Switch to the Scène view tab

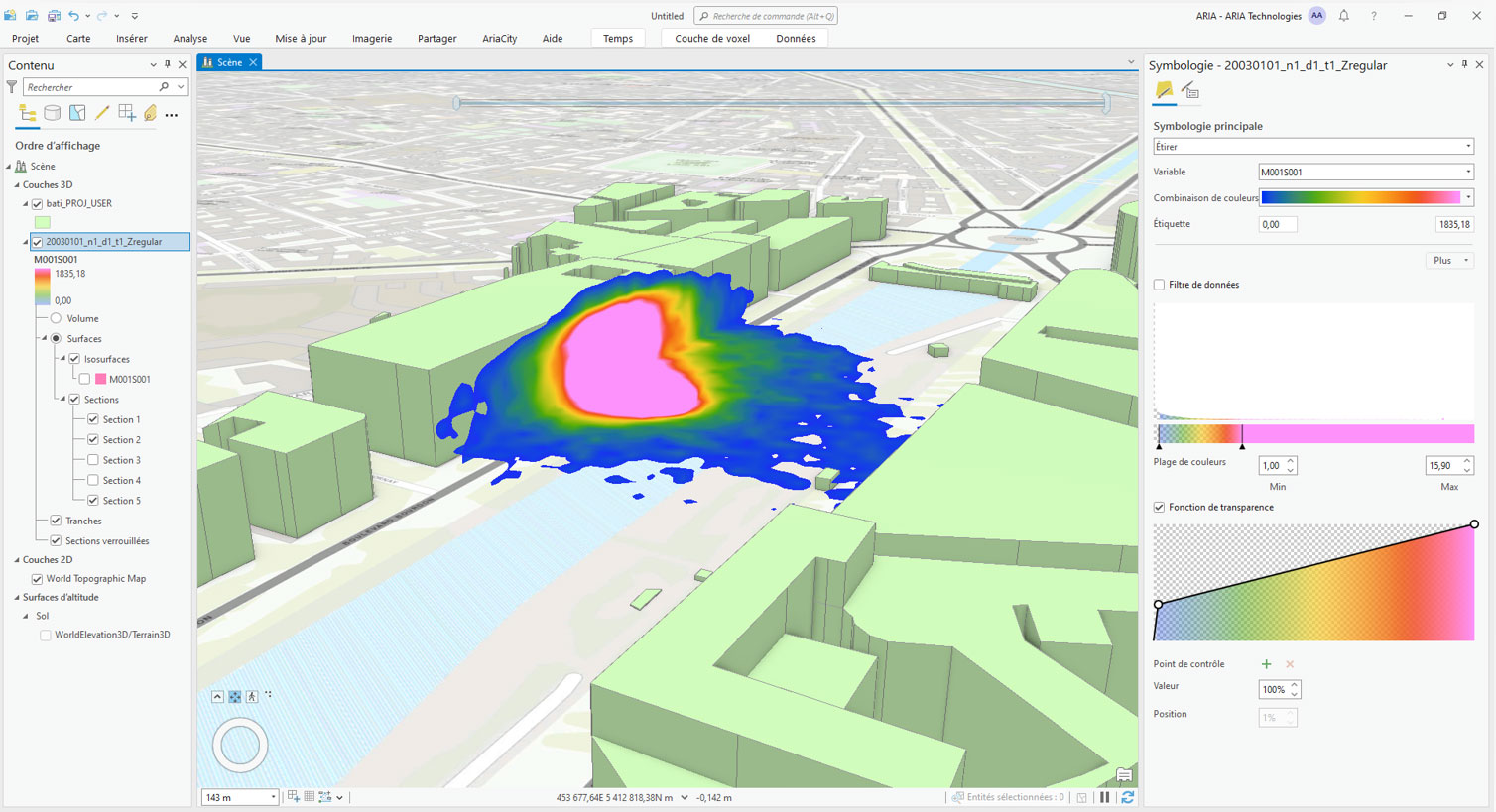pyautogui.click(x=229, y=62)
